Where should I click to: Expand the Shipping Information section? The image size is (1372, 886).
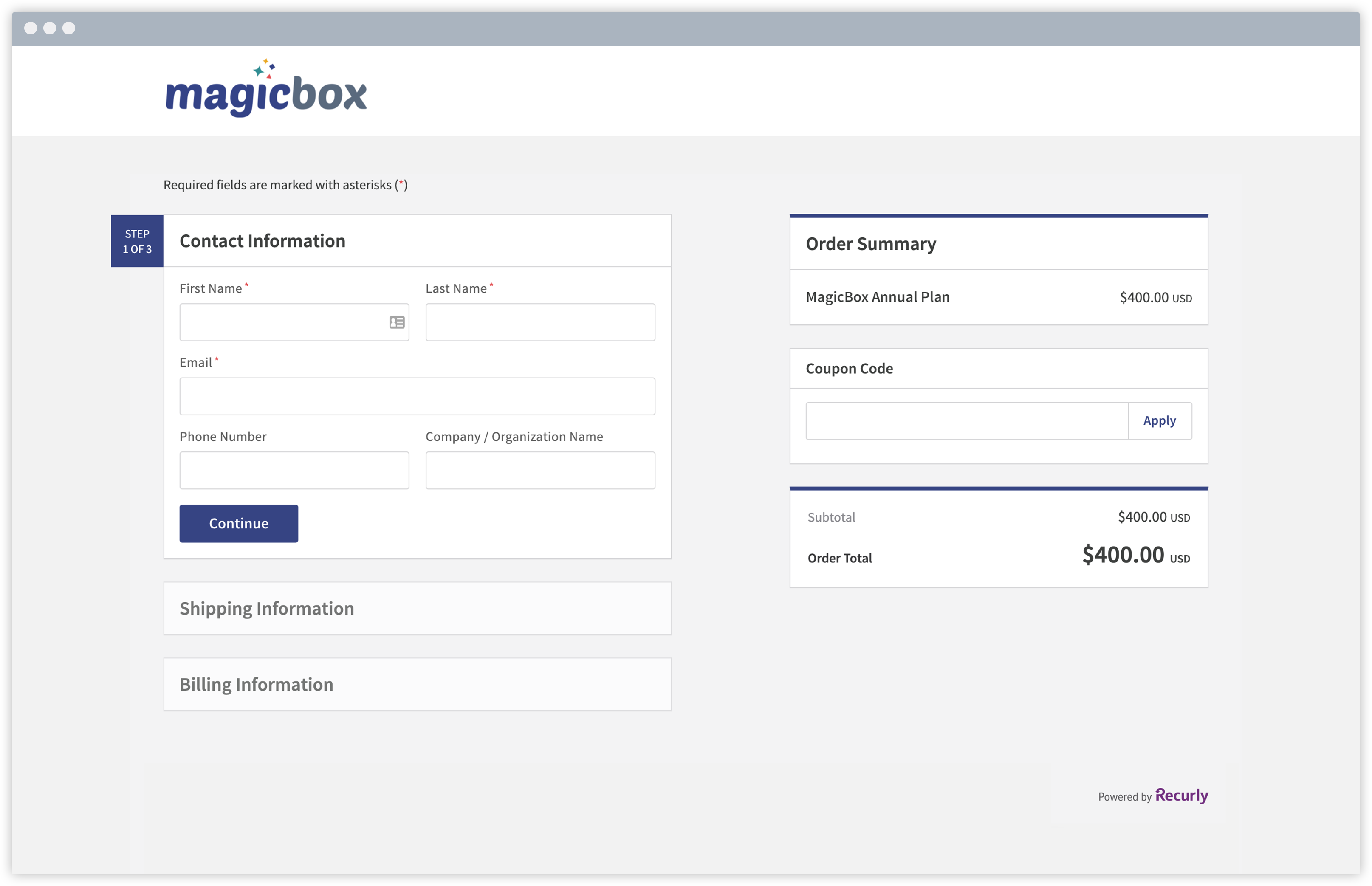pyautogui.click(x=417, y=608)
